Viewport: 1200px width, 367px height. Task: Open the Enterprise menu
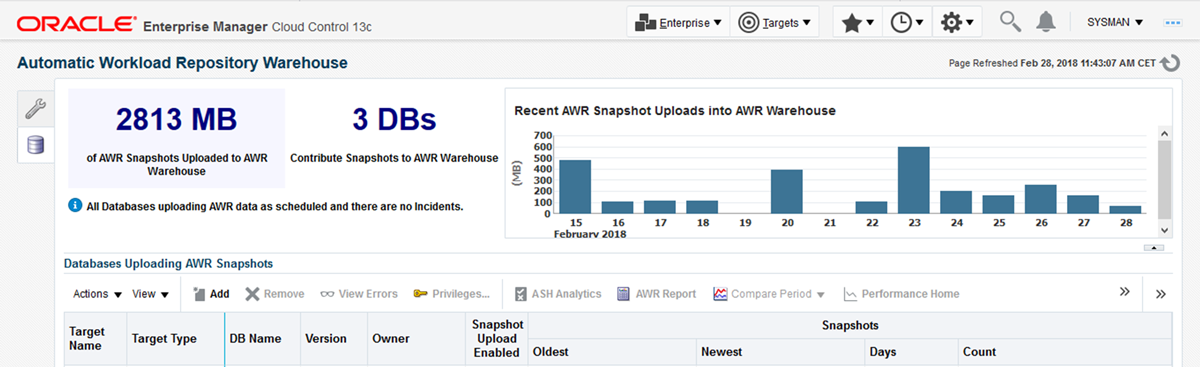click(x=678, y=22)
